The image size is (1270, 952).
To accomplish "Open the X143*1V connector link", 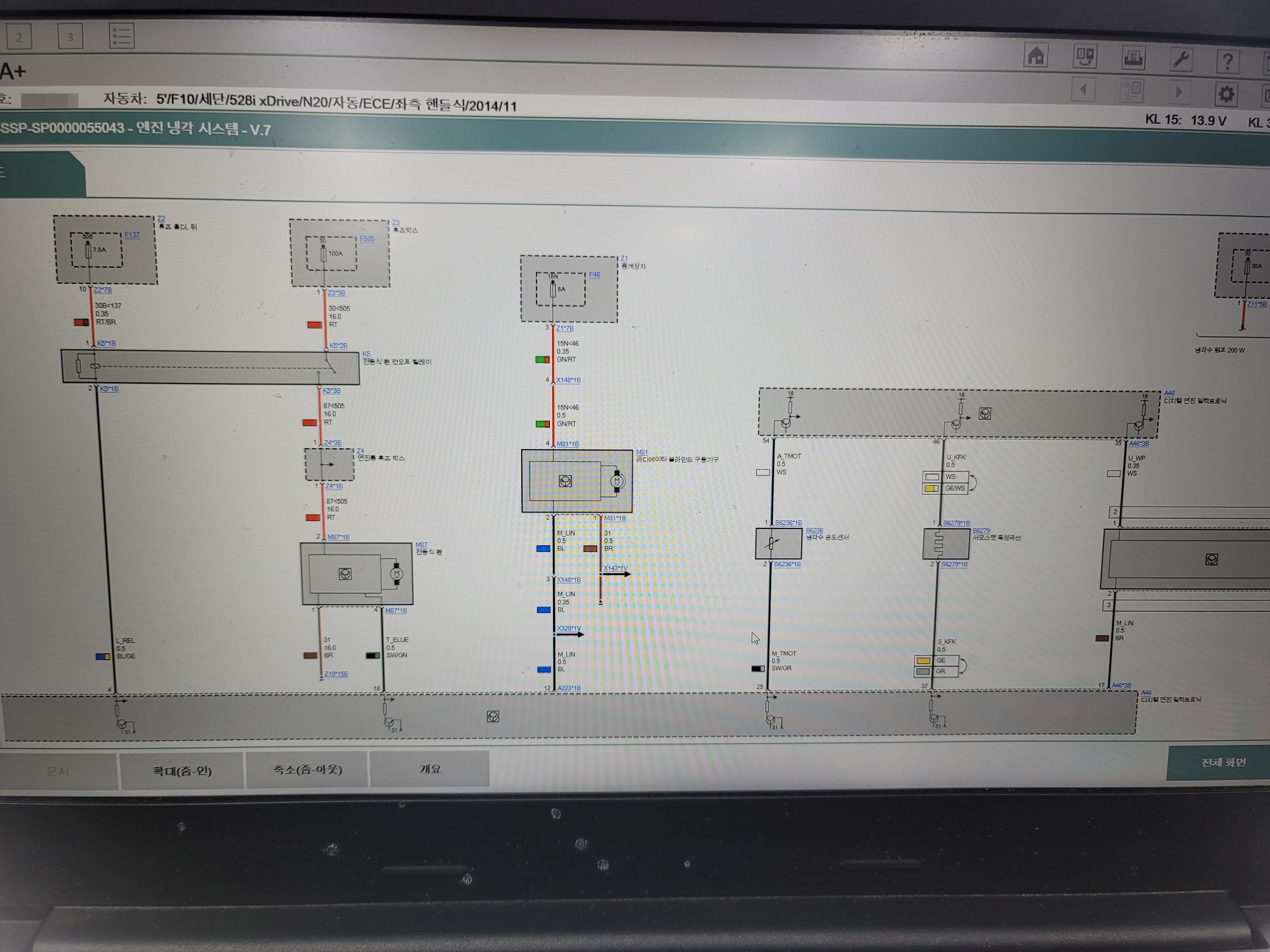I will 615,568.
